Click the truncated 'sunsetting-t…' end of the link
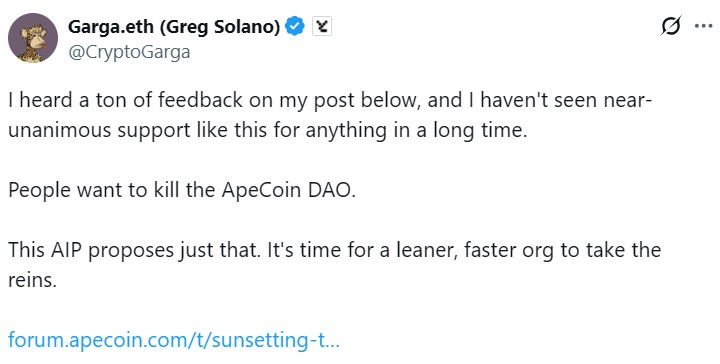This screenshot has width=720, height=364. pyautogui.click(x=276, y=341)
